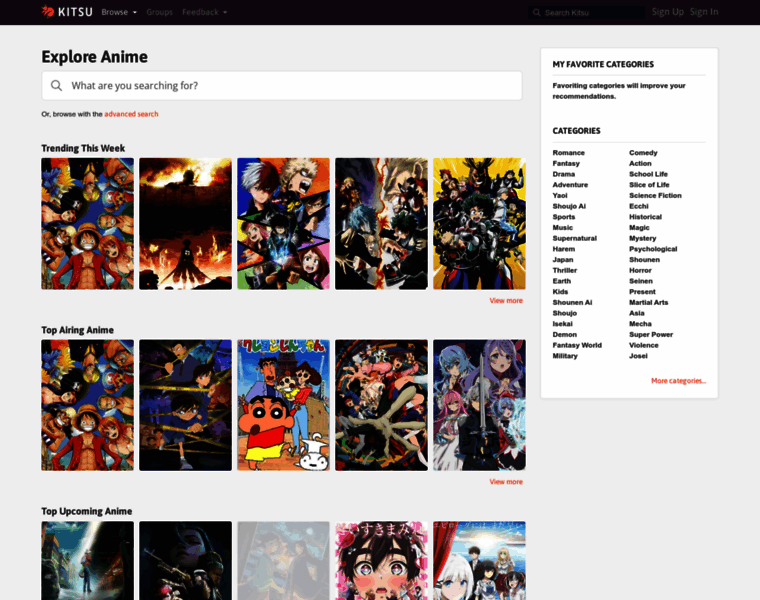Click the Sign Up link
Image resolution: width=760 pixels, height=600 pixels.
(667, 12)
